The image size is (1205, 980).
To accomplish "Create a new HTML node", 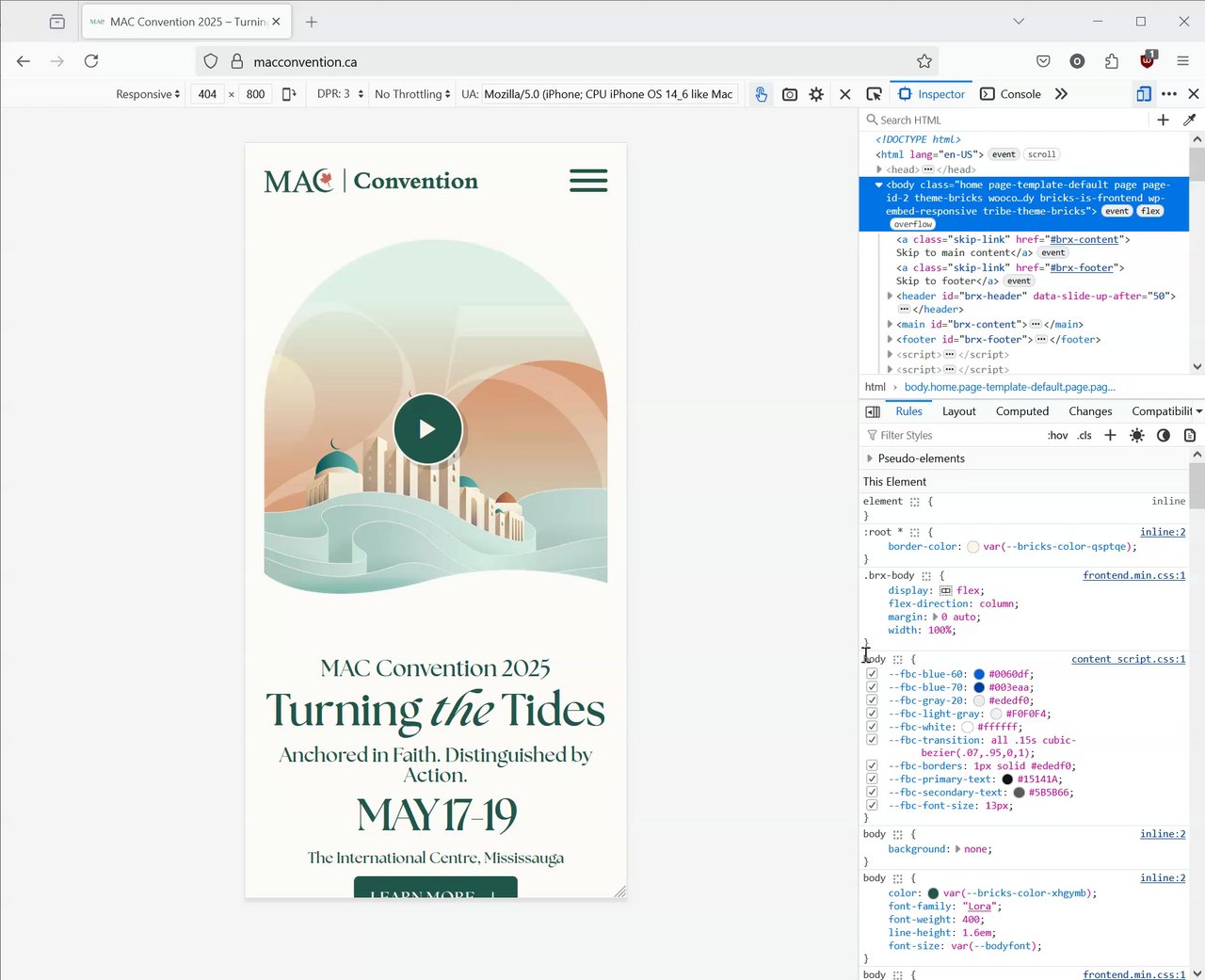I will [x=1163, y=120].
